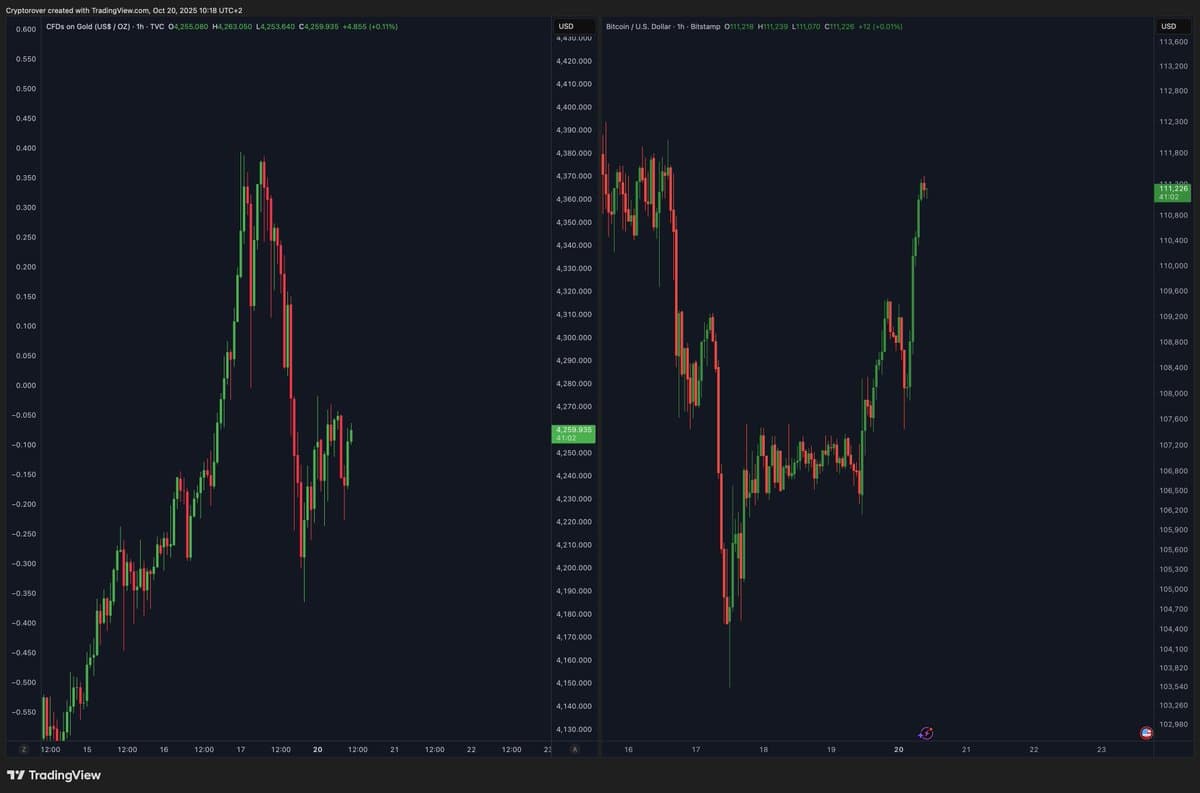Click the circular badge icon near the Bitcoin price axis
This screenshot has width=1200, height=793.
click(x=1147, y=733)
